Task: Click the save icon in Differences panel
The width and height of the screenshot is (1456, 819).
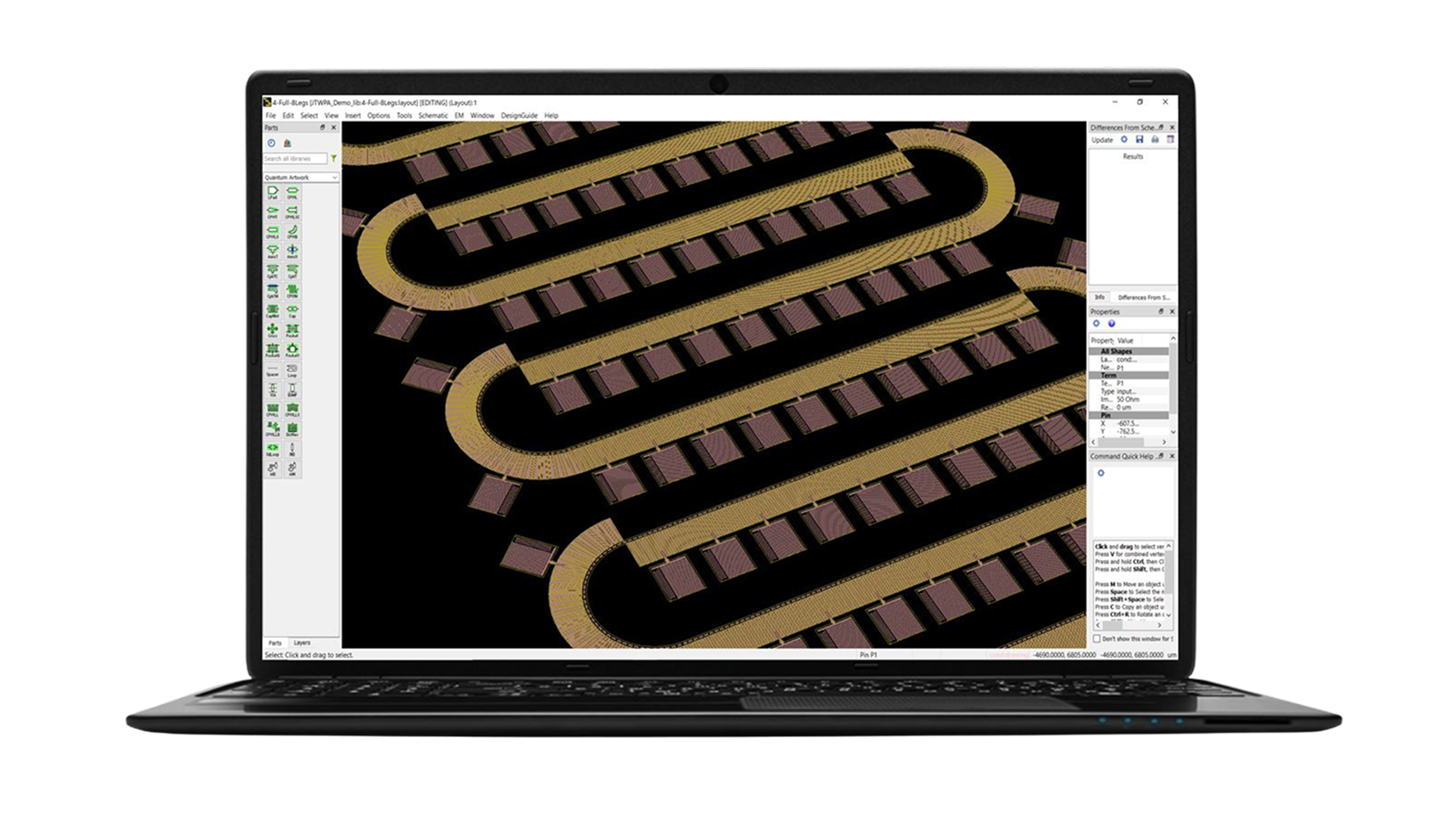Action: (x=1139, y=140)
